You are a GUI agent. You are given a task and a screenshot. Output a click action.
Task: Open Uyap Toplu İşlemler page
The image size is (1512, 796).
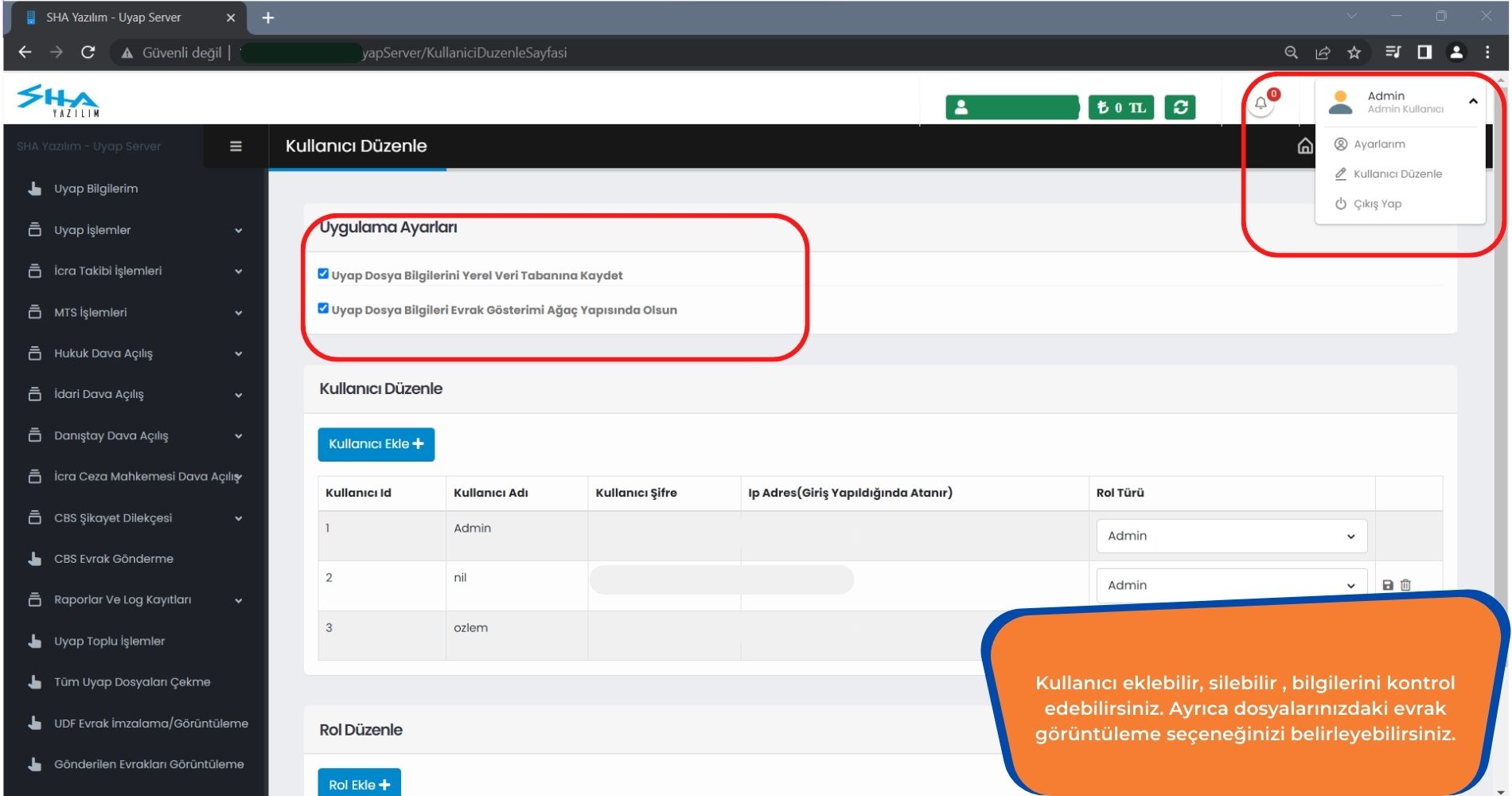coord(109,642)
